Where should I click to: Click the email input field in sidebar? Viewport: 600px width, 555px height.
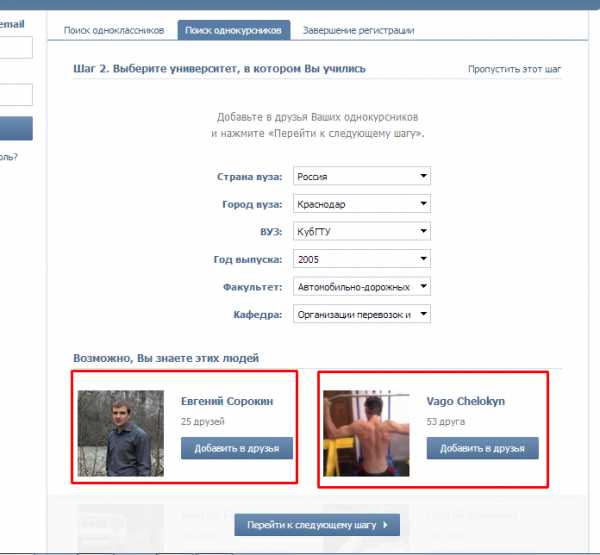point(15,47)
